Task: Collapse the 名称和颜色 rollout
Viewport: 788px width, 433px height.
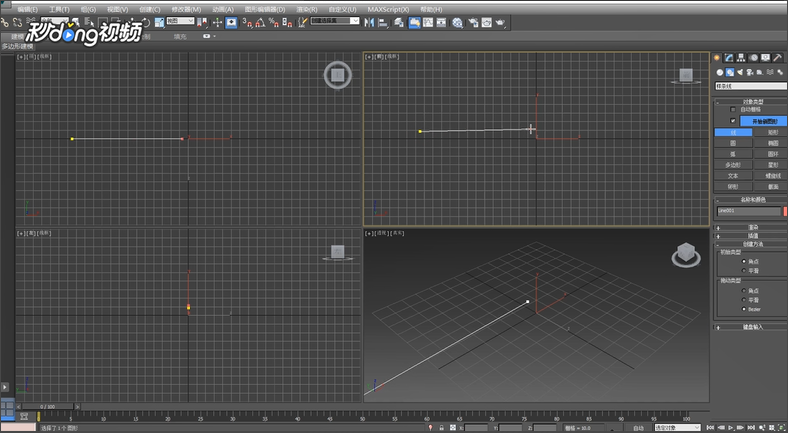Action: [x=751, y=199]
